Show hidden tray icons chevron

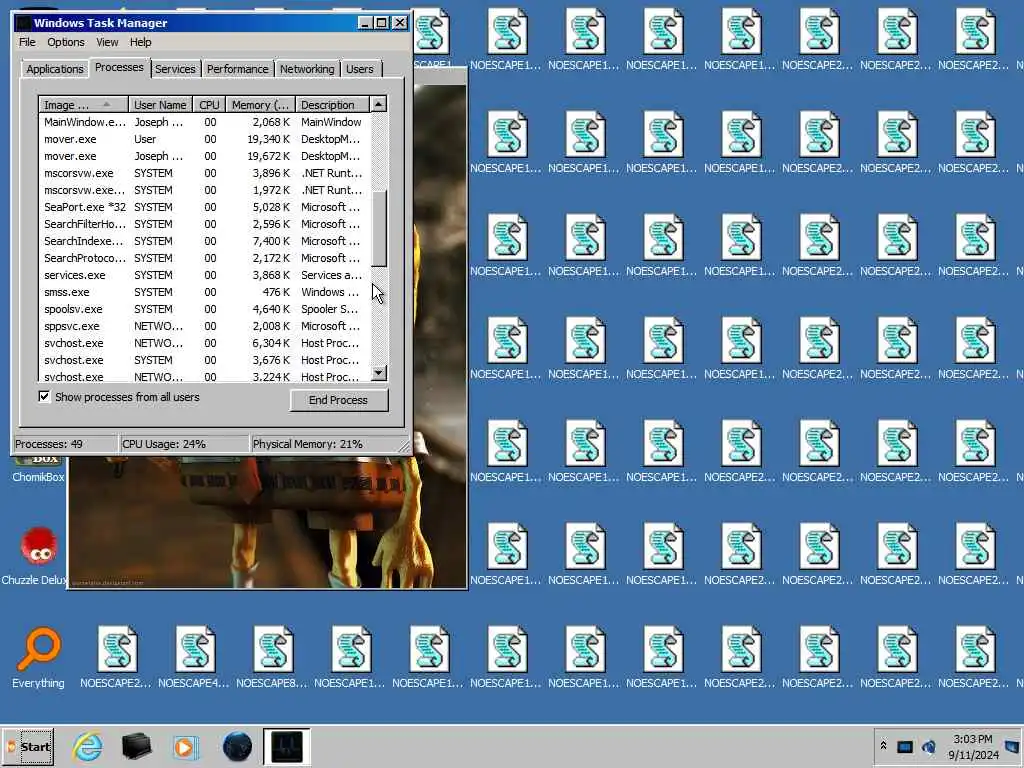pyautogui.click(x=884, y=746)
